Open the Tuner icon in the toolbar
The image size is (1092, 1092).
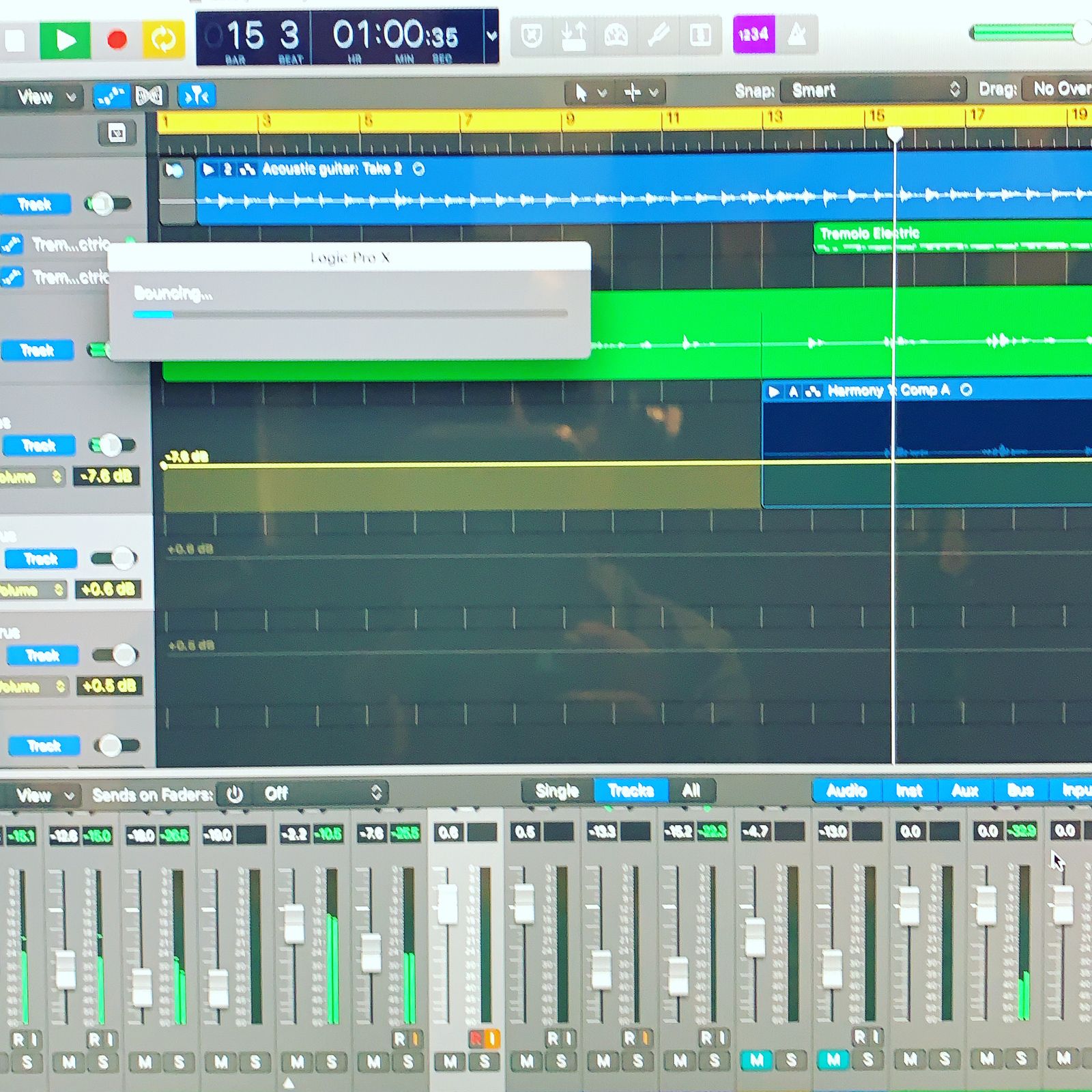click(658, 35)
